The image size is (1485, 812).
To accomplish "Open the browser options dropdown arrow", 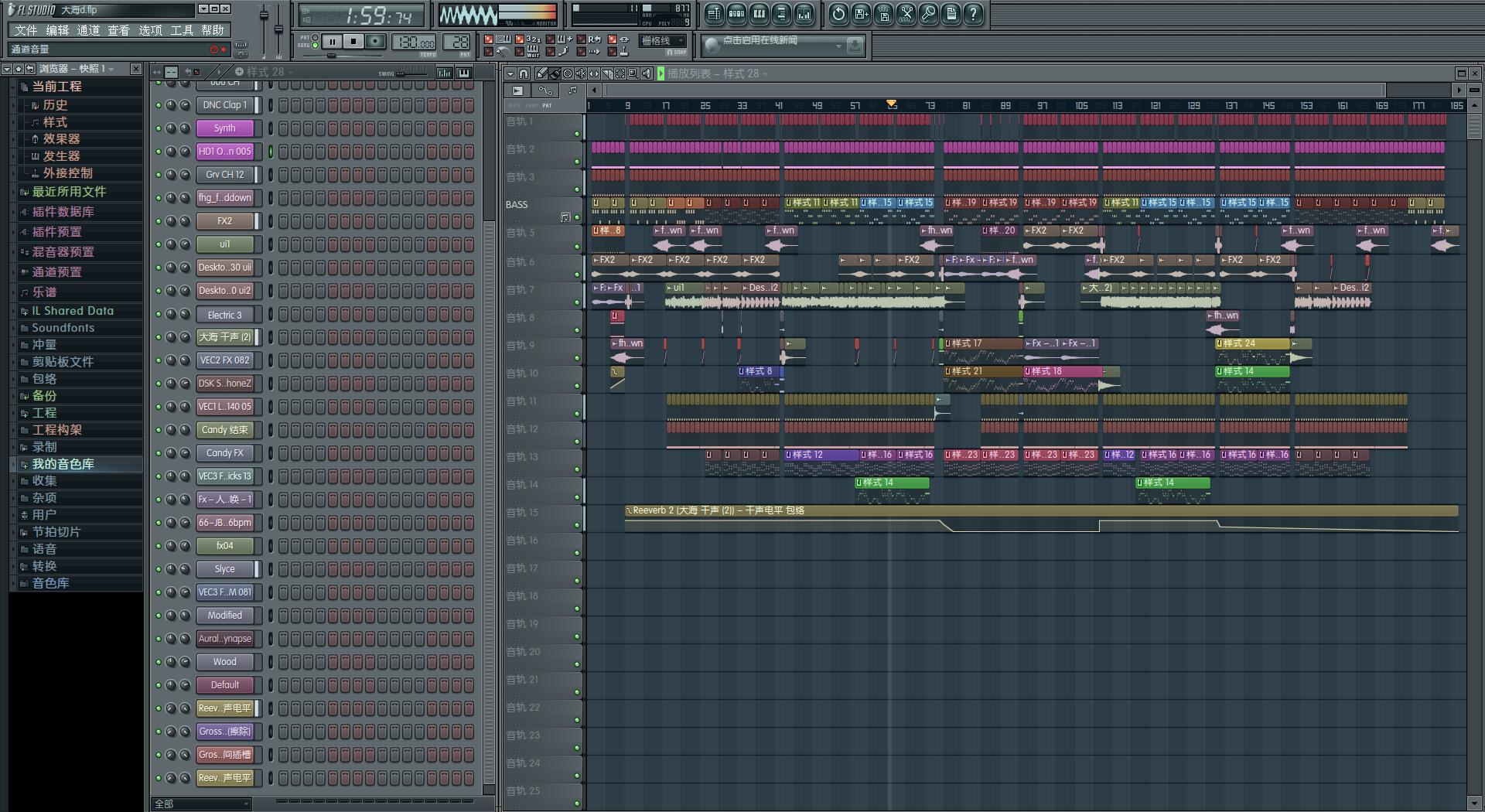I will [x=7, y=69].
